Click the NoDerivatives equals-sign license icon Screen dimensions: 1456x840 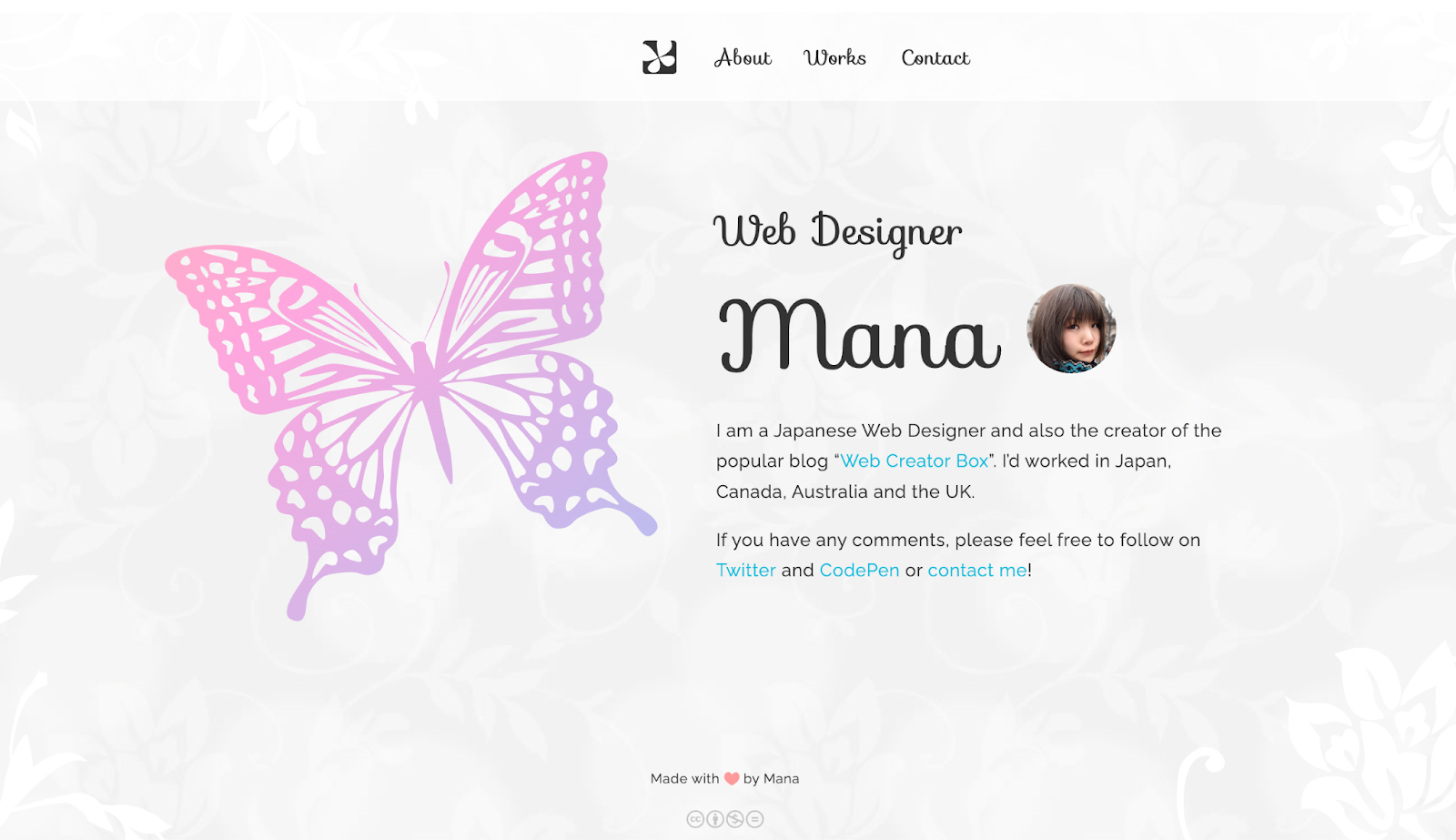click(755, 819)
